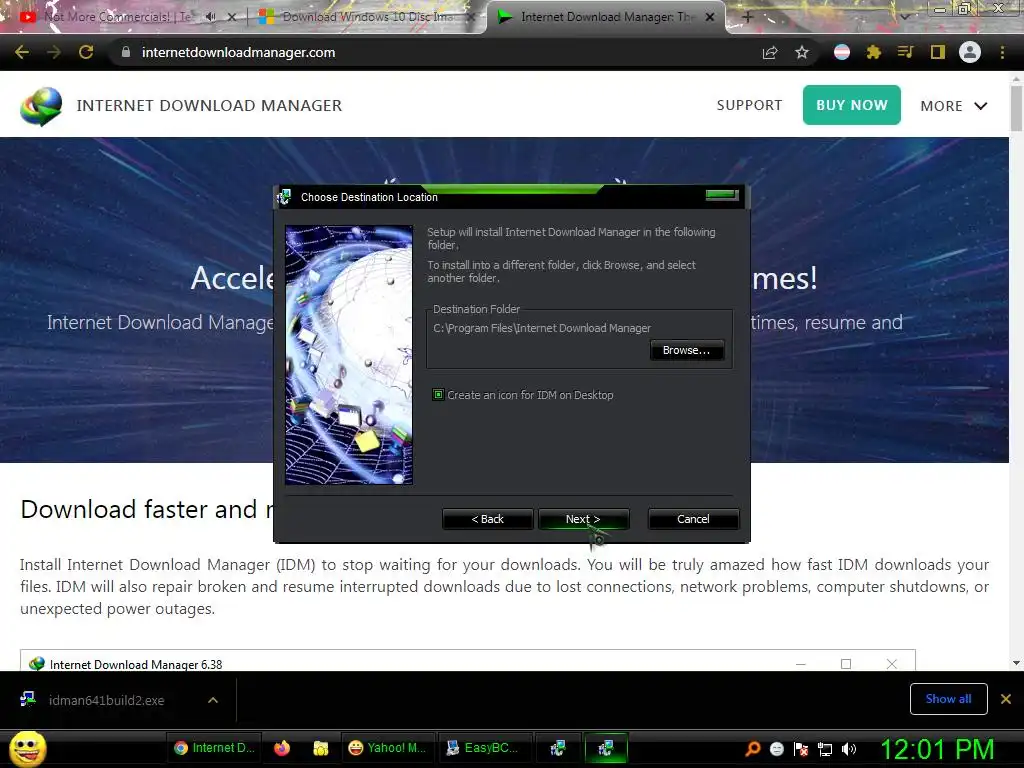Click the orange search tray icon
The image size is (1024, 768).
coord(752,748)
